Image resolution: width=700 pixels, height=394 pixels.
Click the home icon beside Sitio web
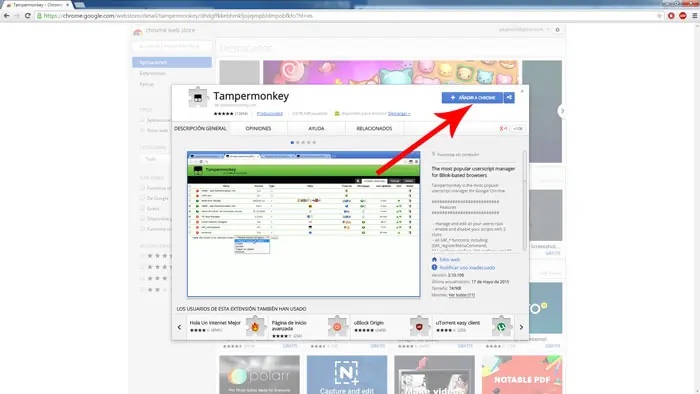point(434,259)
